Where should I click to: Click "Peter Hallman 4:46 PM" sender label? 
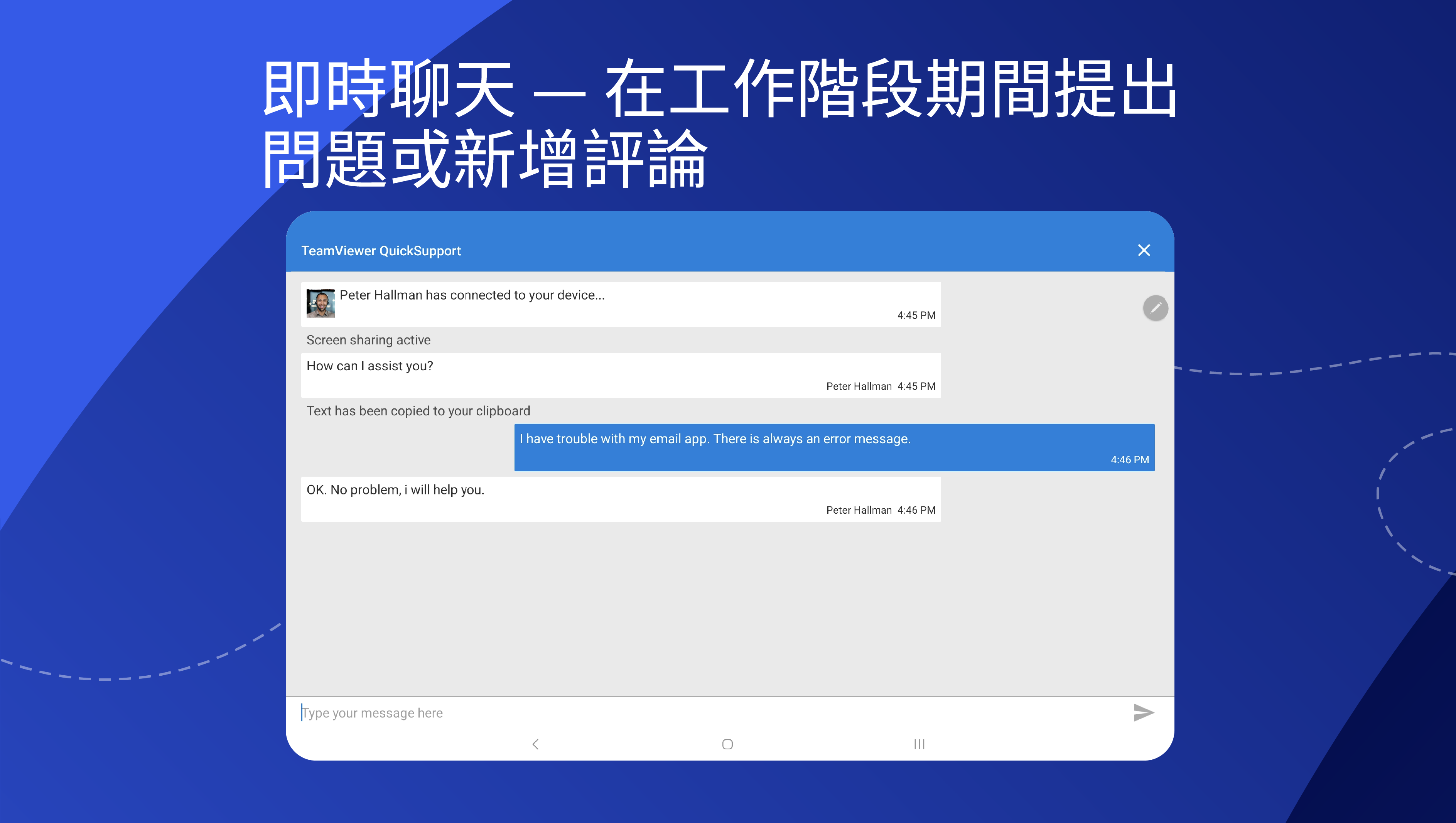point(881,510)
